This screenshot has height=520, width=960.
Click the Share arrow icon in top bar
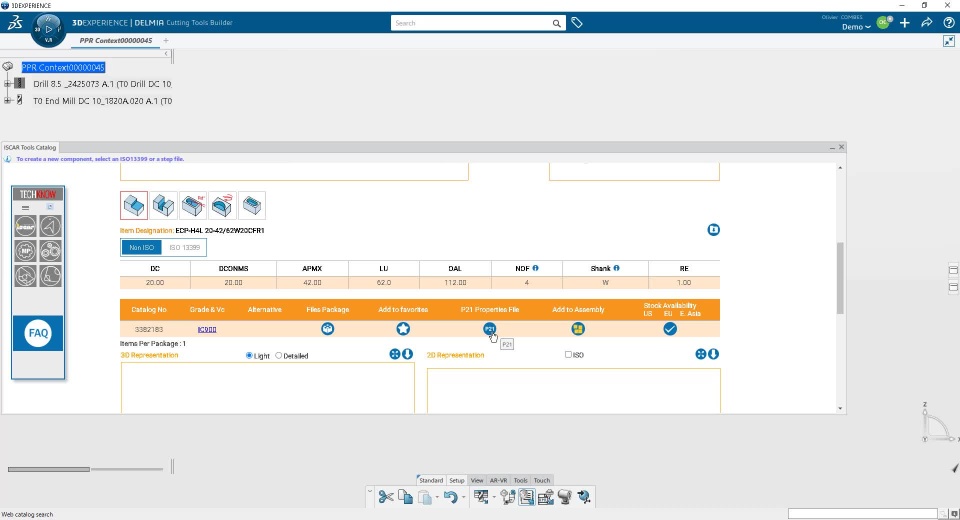coord(926,23)
